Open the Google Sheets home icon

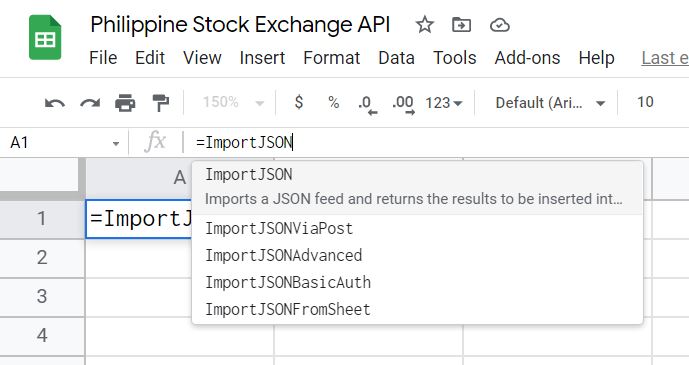(x=45, y=37)
